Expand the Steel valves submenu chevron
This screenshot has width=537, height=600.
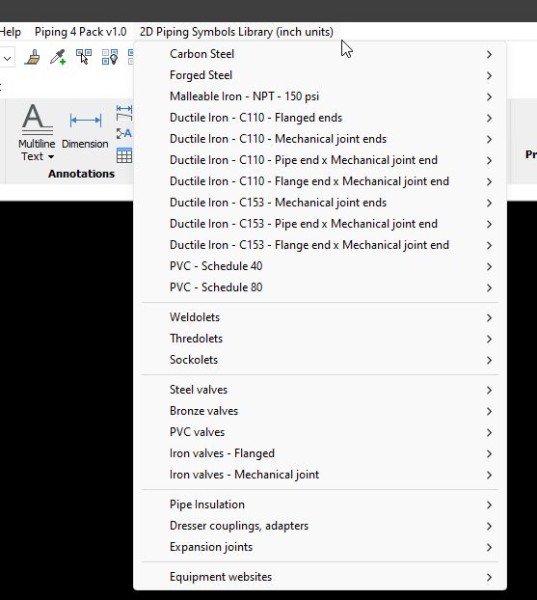[x=489, y=390]
